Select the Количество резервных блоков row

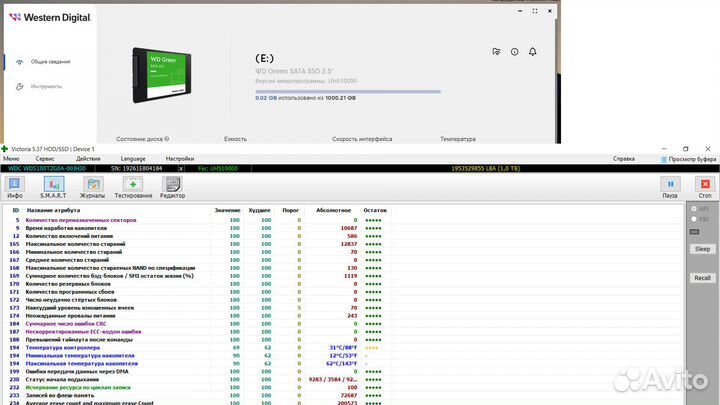[x=197, y=284]
